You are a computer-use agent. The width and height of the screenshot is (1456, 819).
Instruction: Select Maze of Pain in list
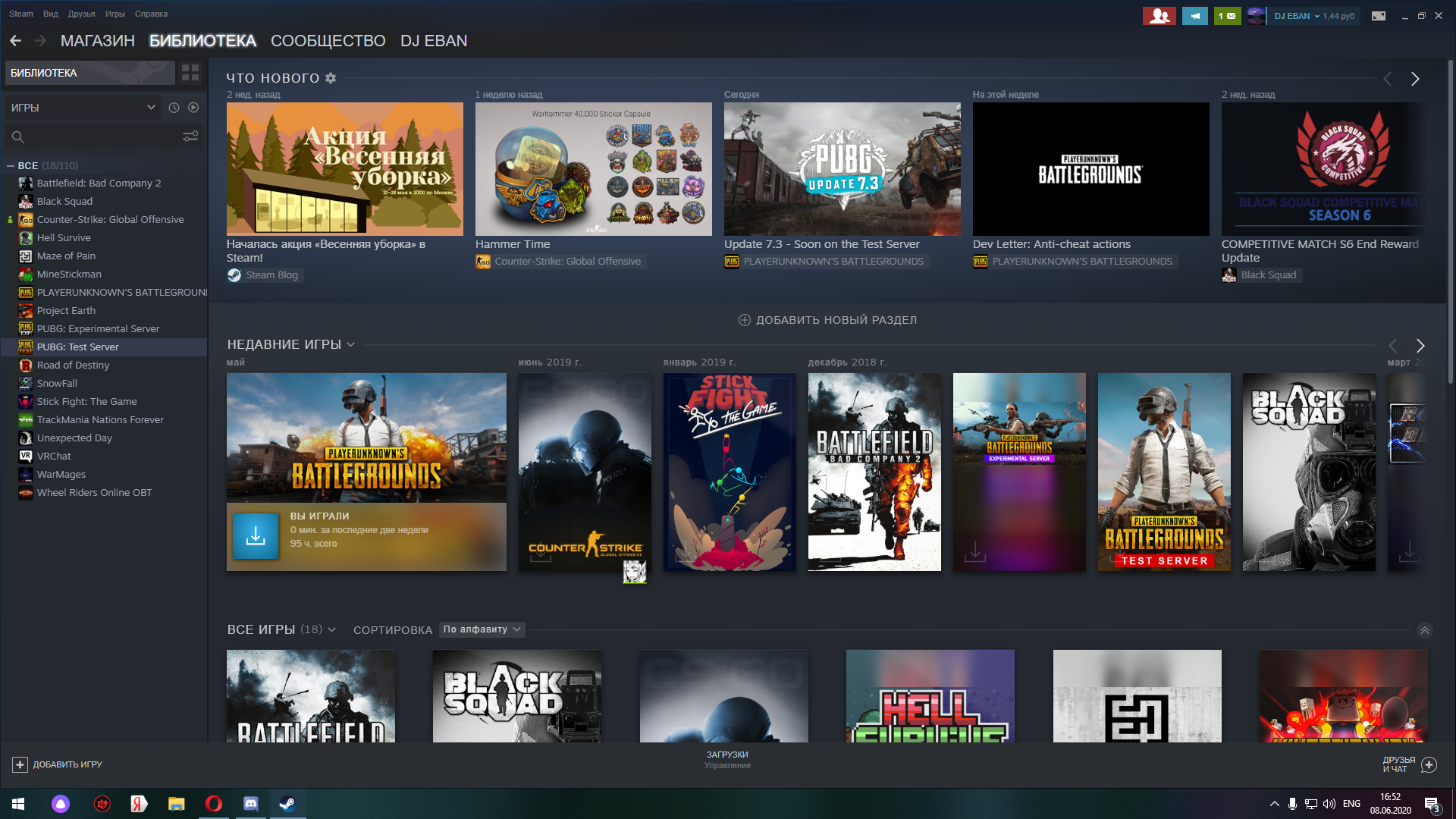(x=67, y=256)
